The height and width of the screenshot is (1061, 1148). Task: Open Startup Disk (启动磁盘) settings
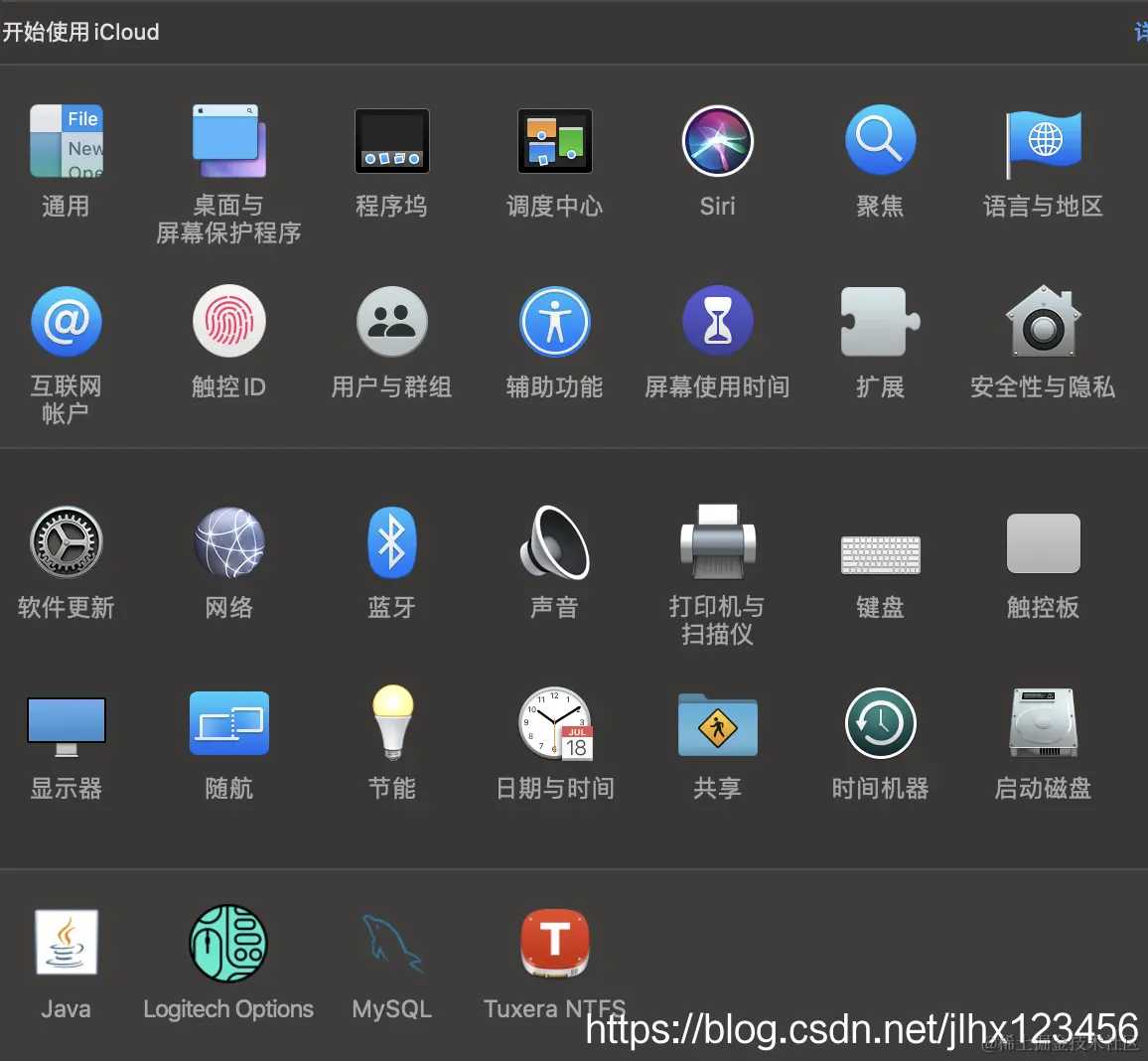1044,722
